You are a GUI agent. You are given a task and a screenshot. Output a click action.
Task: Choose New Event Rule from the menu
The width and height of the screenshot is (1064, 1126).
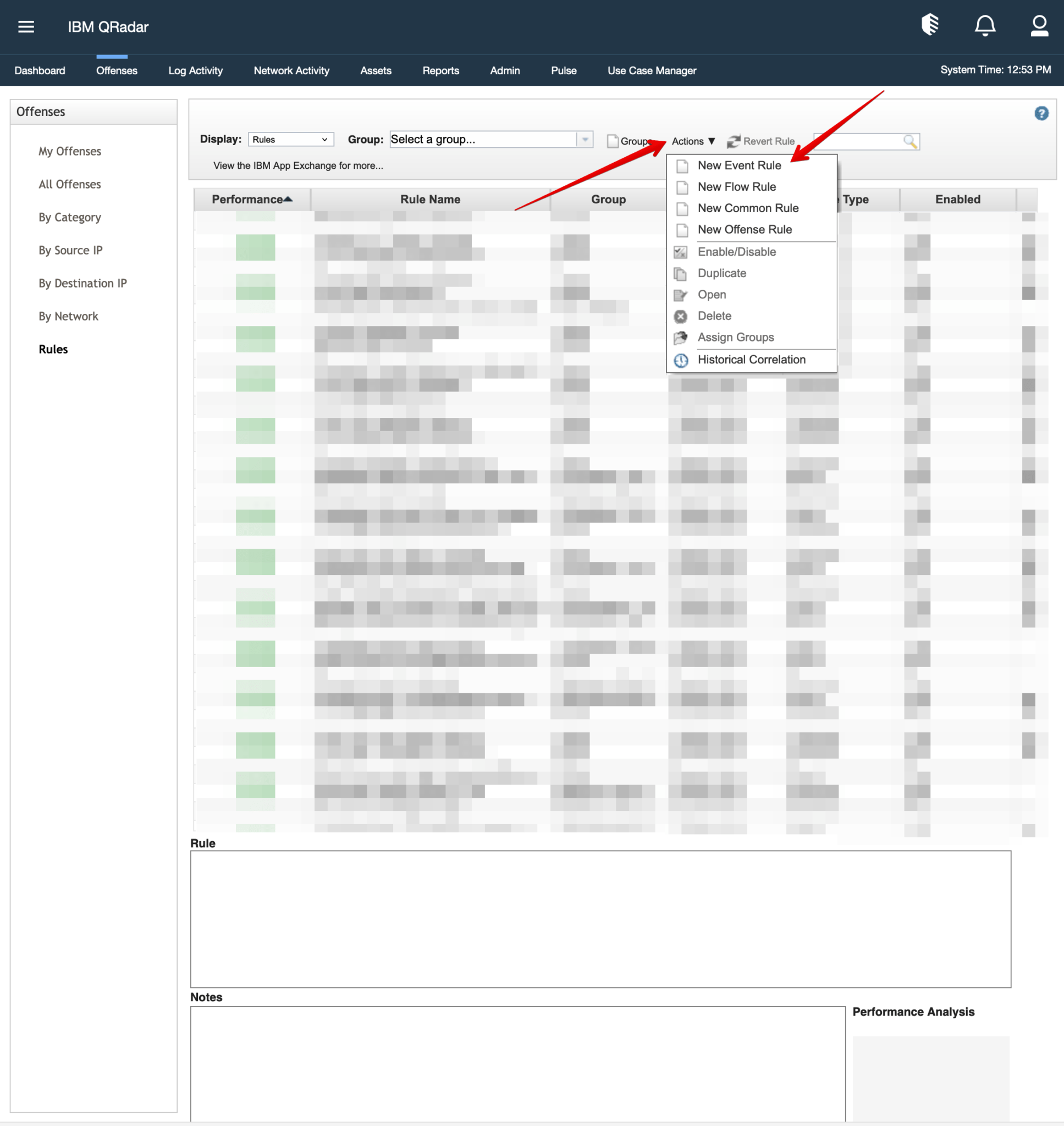739,165
